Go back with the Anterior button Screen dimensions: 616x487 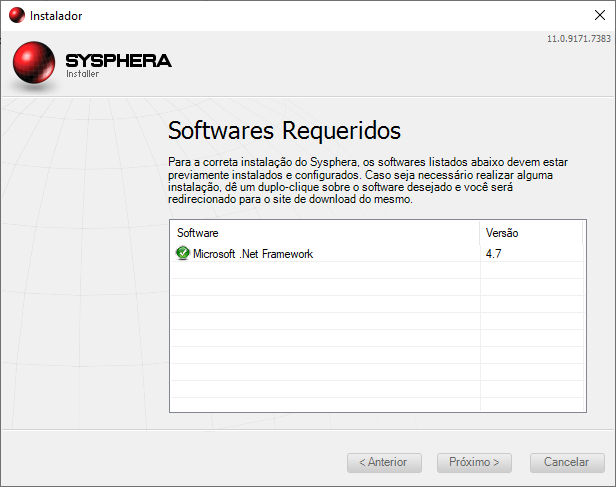click(384, 463)
